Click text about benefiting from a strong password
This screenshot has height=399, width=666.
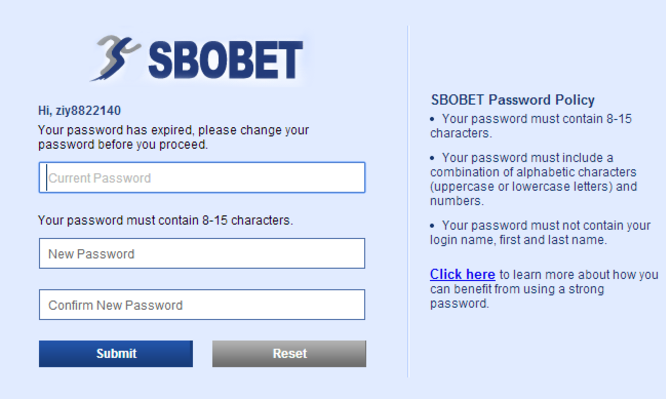point(544,289)
